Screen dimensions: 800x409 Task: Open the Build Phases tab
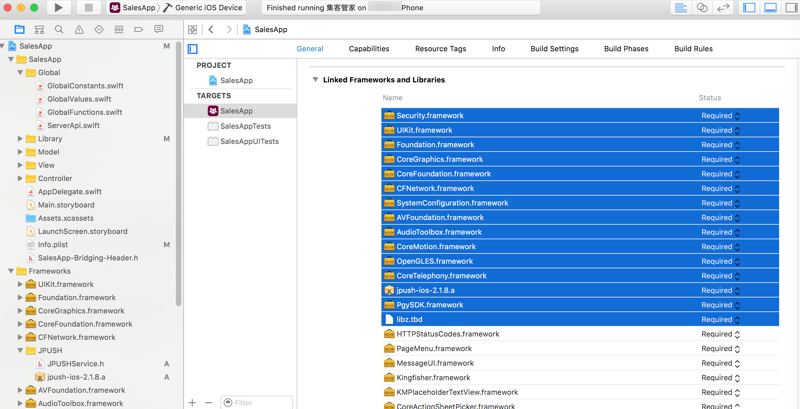(x=626, y=49)
